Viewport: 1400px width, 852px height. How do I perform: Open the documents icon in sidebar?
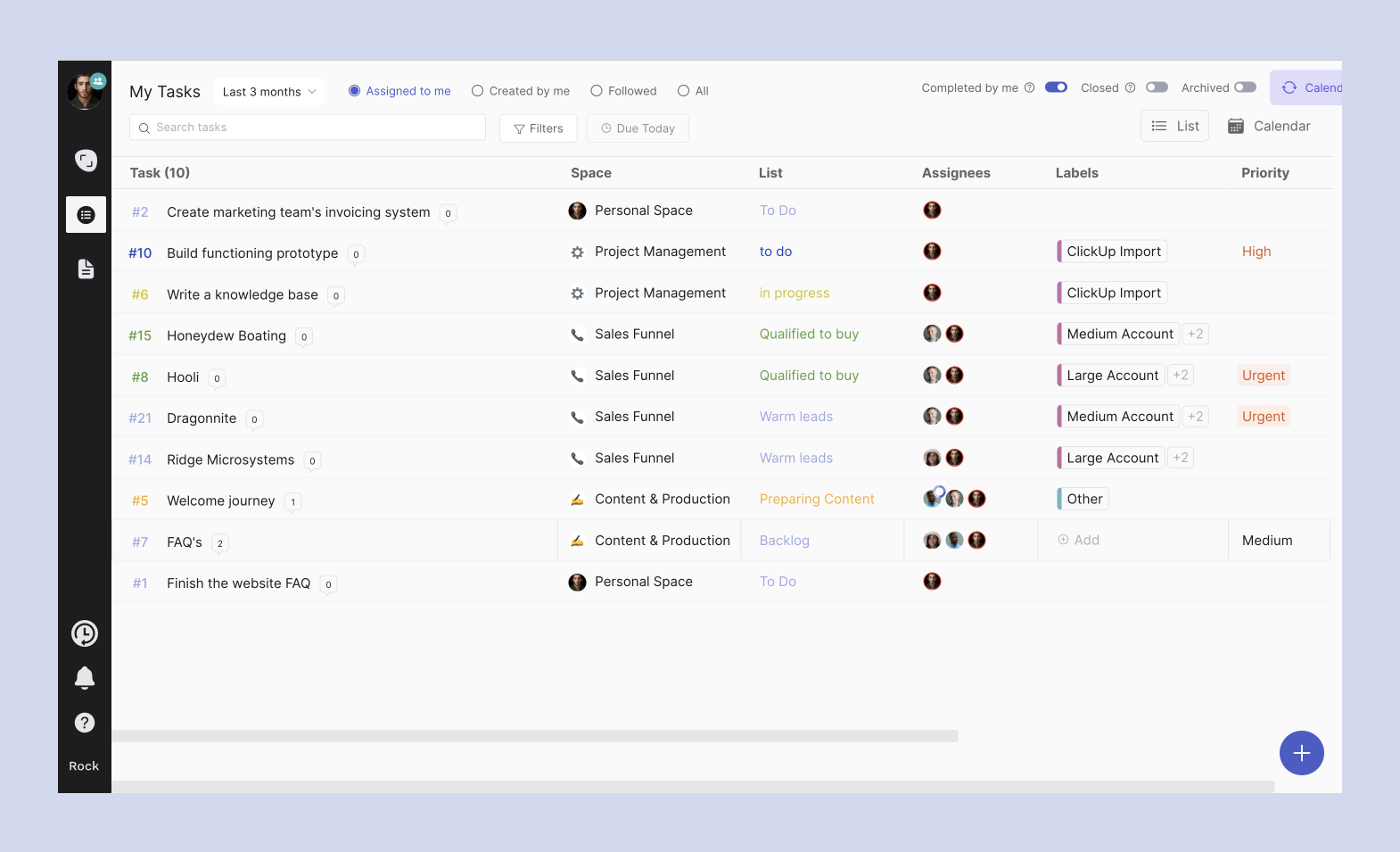[x=86, y=269]
